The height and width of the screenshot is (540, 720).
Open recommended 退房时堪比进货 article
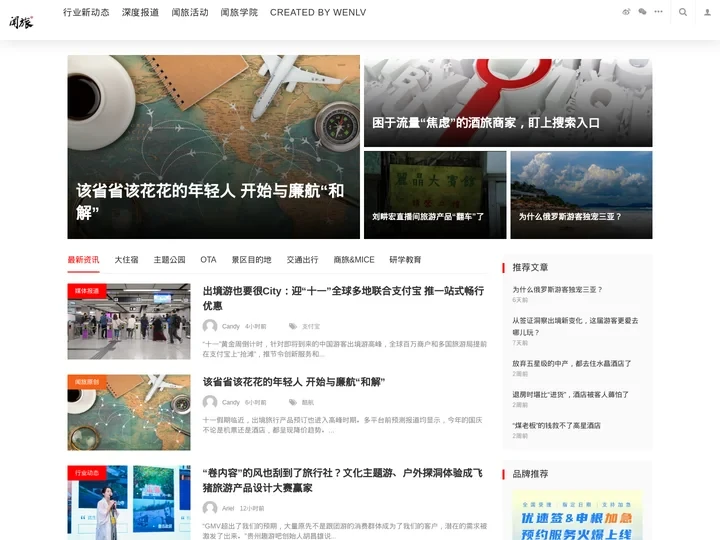tap(570, 394)
